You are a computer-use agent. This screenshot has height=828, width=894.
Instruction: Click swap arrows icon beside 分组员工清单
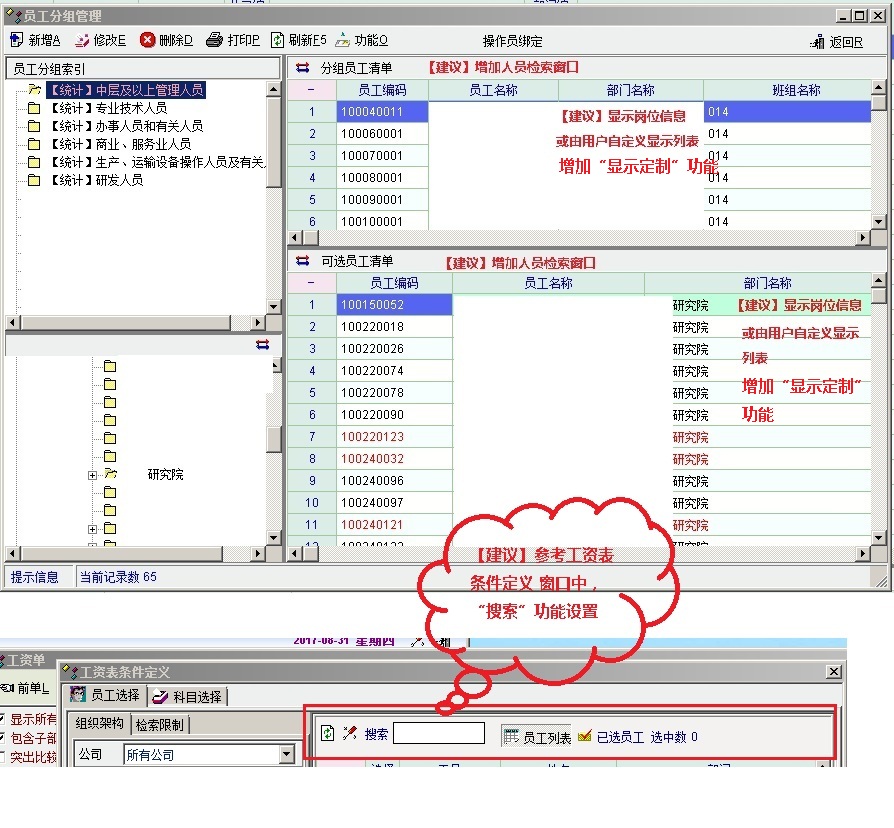tap(303, 68)
